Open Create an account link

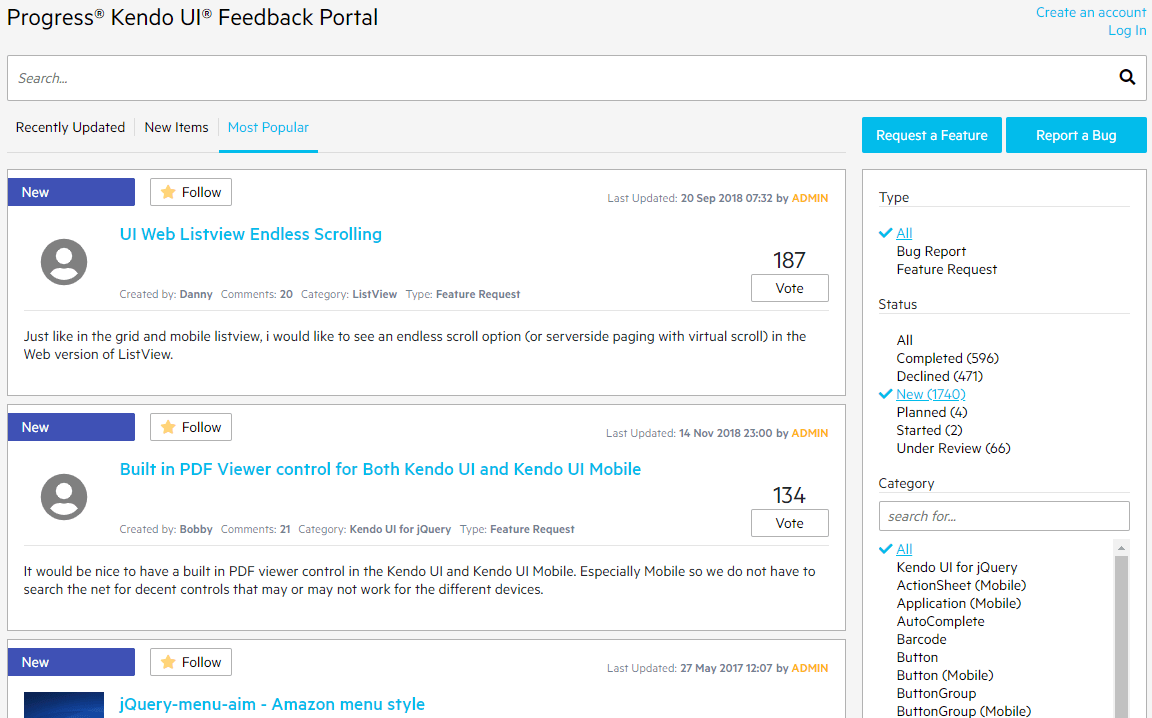click(x=1091, y=12)
